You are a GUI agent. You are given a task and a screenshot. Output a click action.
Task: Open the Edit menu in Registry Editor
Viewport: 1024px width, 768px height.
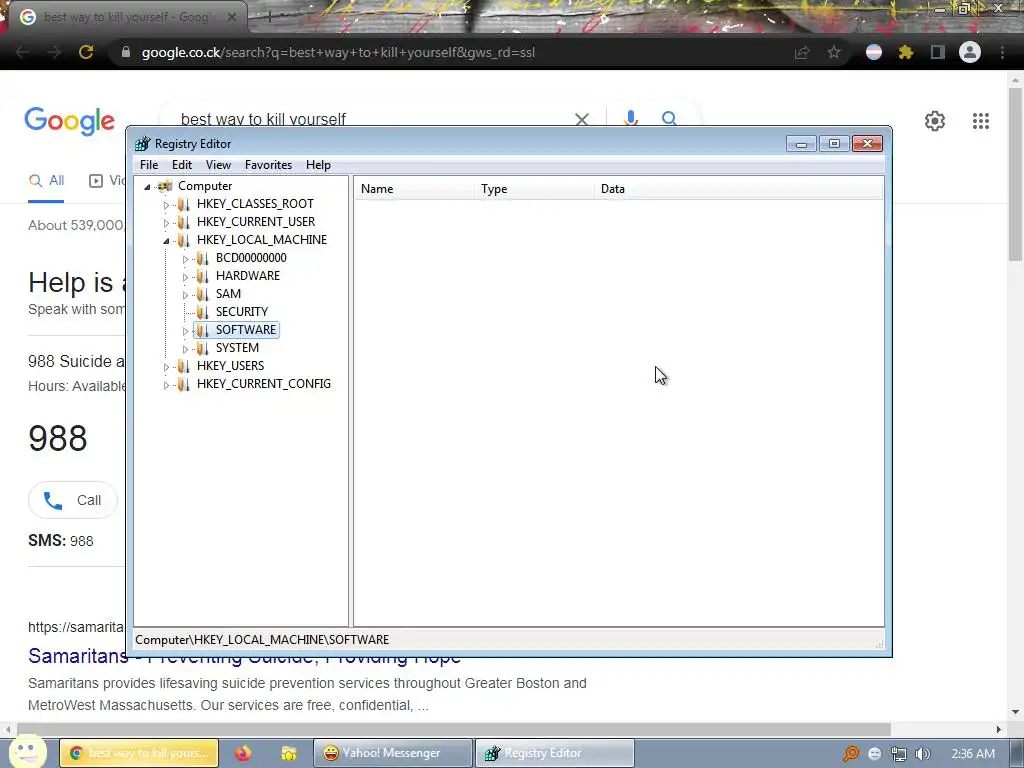click(182, 165)
